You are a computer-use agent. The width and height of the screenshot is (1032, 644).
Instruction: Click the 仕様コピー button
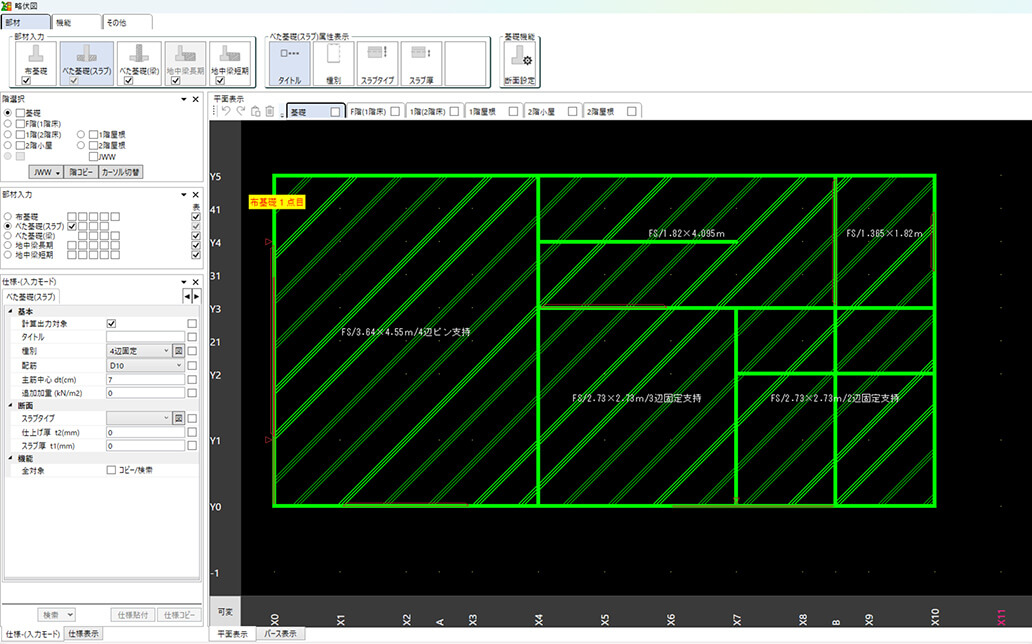point(179,615)
